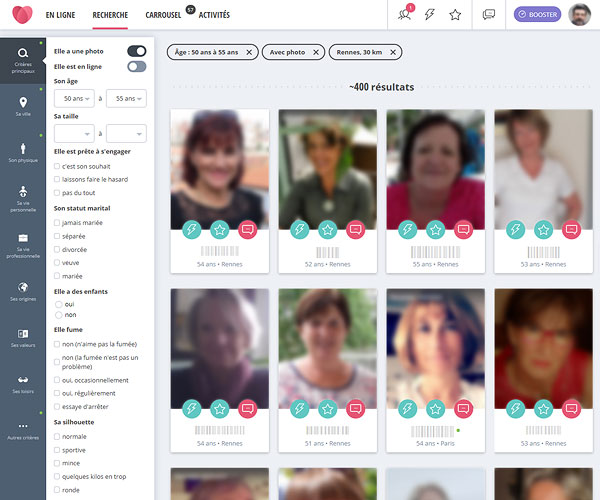Screen dimensions: 600x500
Task: Open the lightning flash icon in header
Action: 430,15
